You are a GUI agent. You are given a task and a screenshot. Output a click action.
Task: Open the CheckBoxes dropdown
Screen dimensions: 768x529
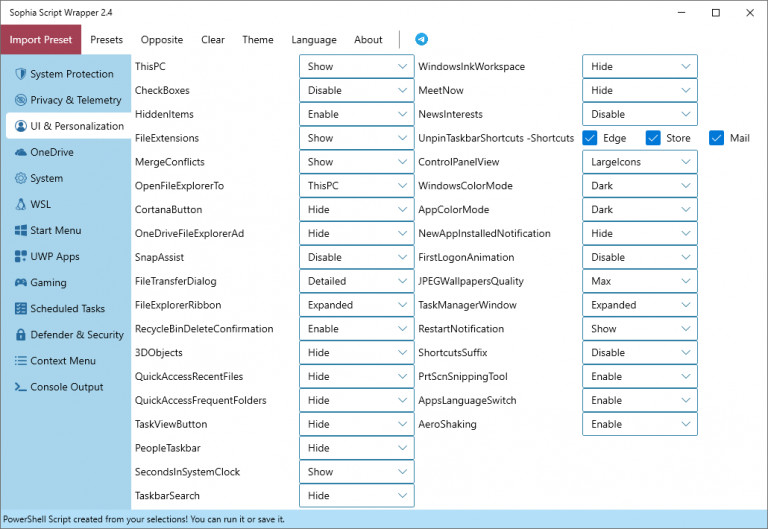357,90
